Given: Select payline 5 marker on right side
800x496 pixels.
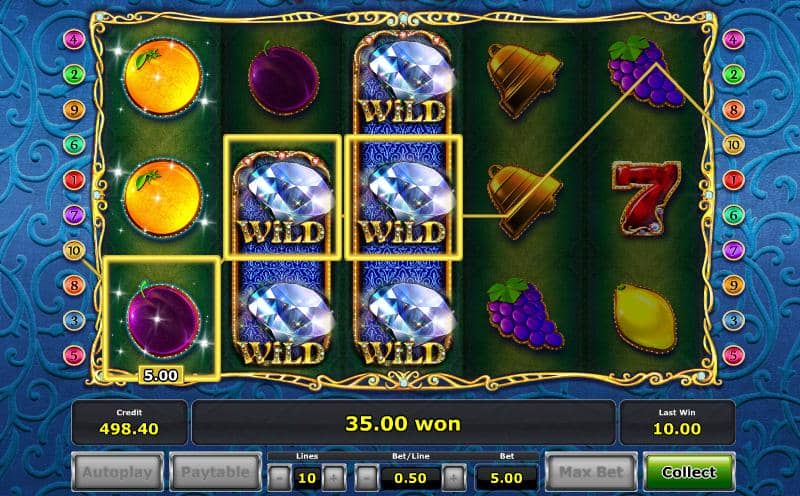Looking at the screenshot, I should coord(733,355).
